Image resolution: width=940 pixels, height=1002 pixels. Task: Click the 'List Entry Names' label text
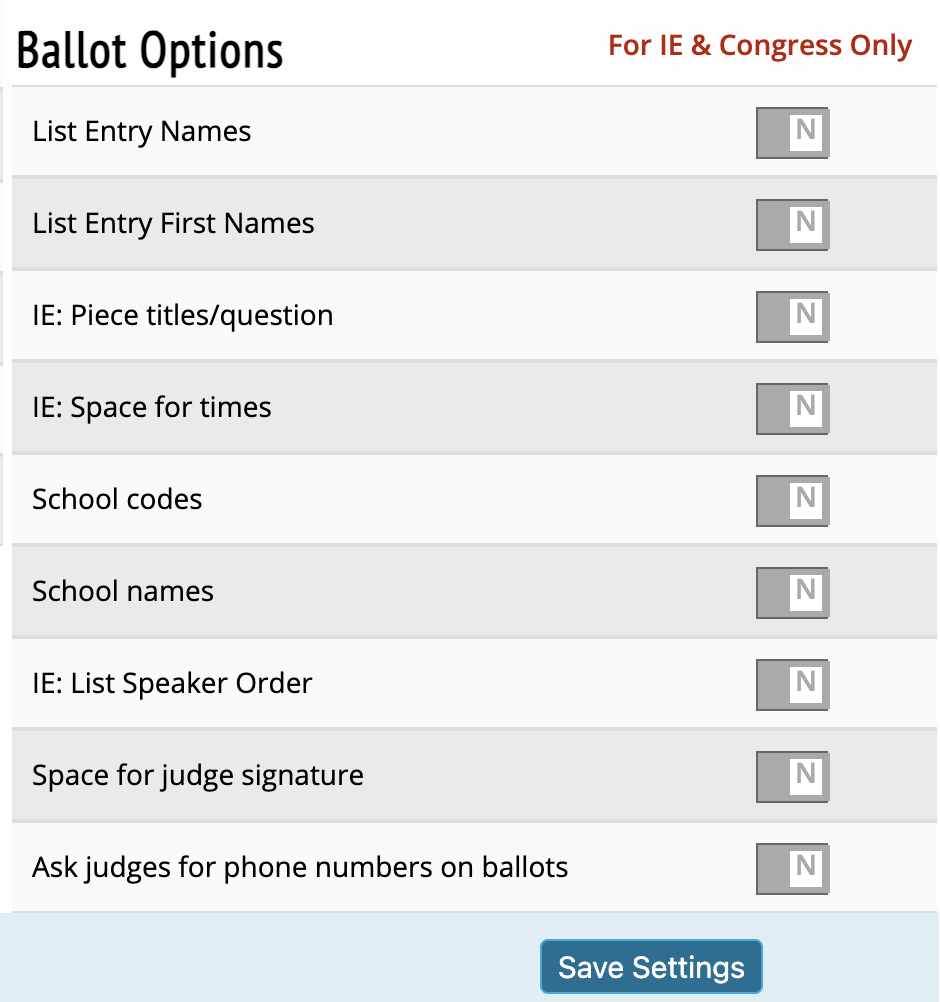tap(141, 132)
